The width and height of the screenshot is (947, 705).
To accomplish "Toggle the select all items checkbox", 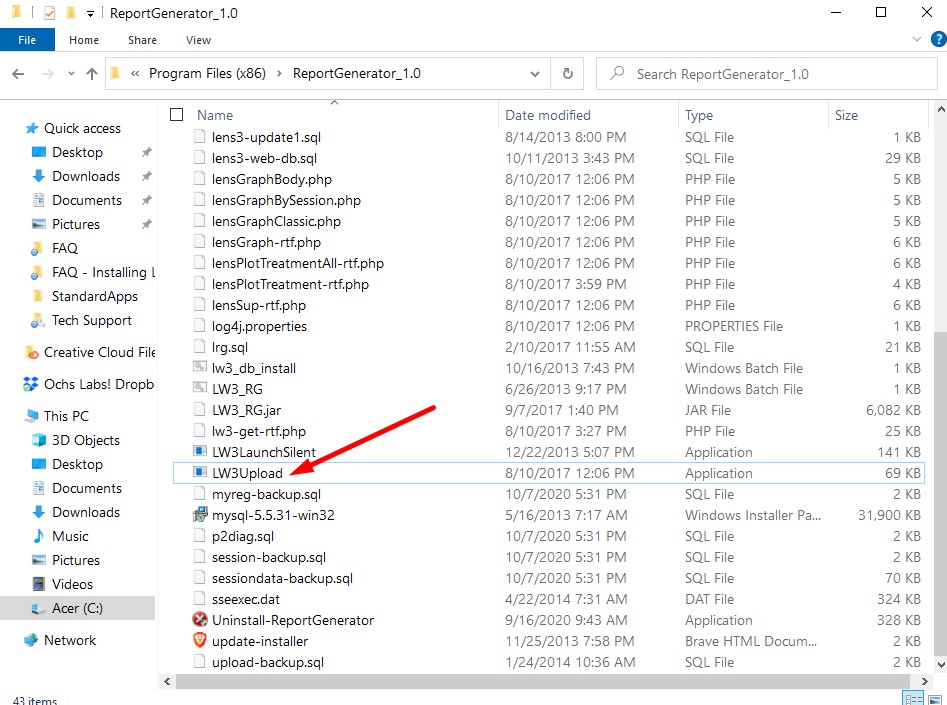I will point(176,115).
